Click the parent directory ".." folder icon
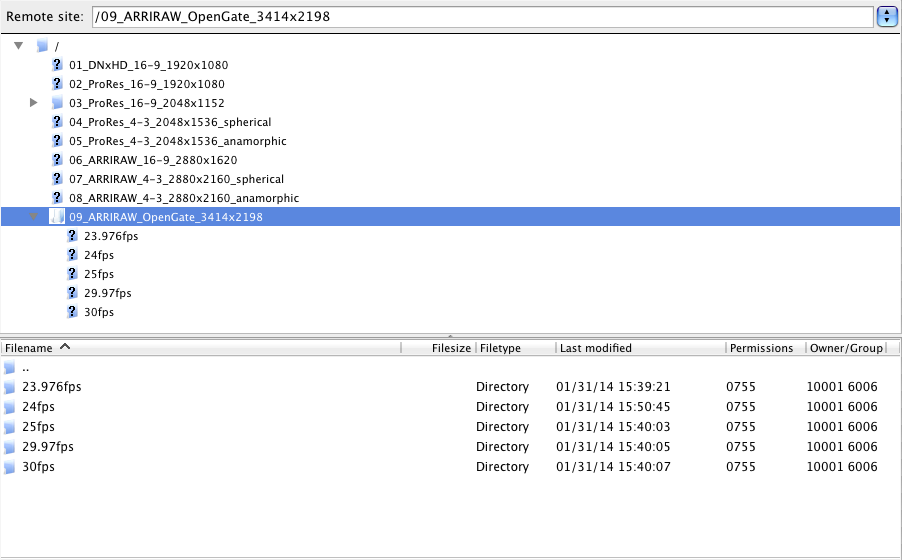The width and height of the screenshot is (902, 560). (x=9, y=368)
